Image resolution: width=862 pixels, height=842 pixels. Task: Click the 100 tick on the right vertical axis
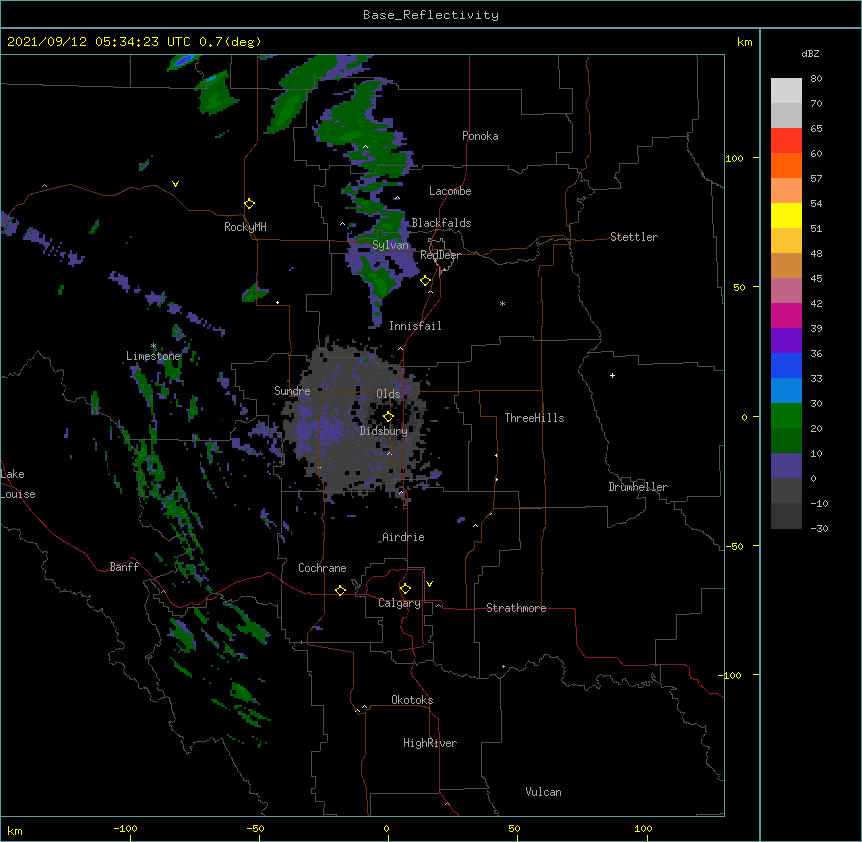coord(734,159)
